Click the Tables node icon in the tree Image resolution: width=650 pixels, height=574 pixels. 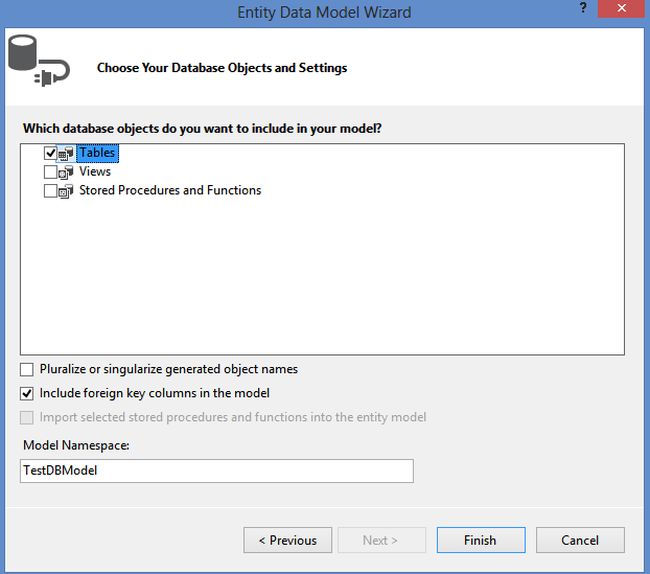click(x=66, y=154)
